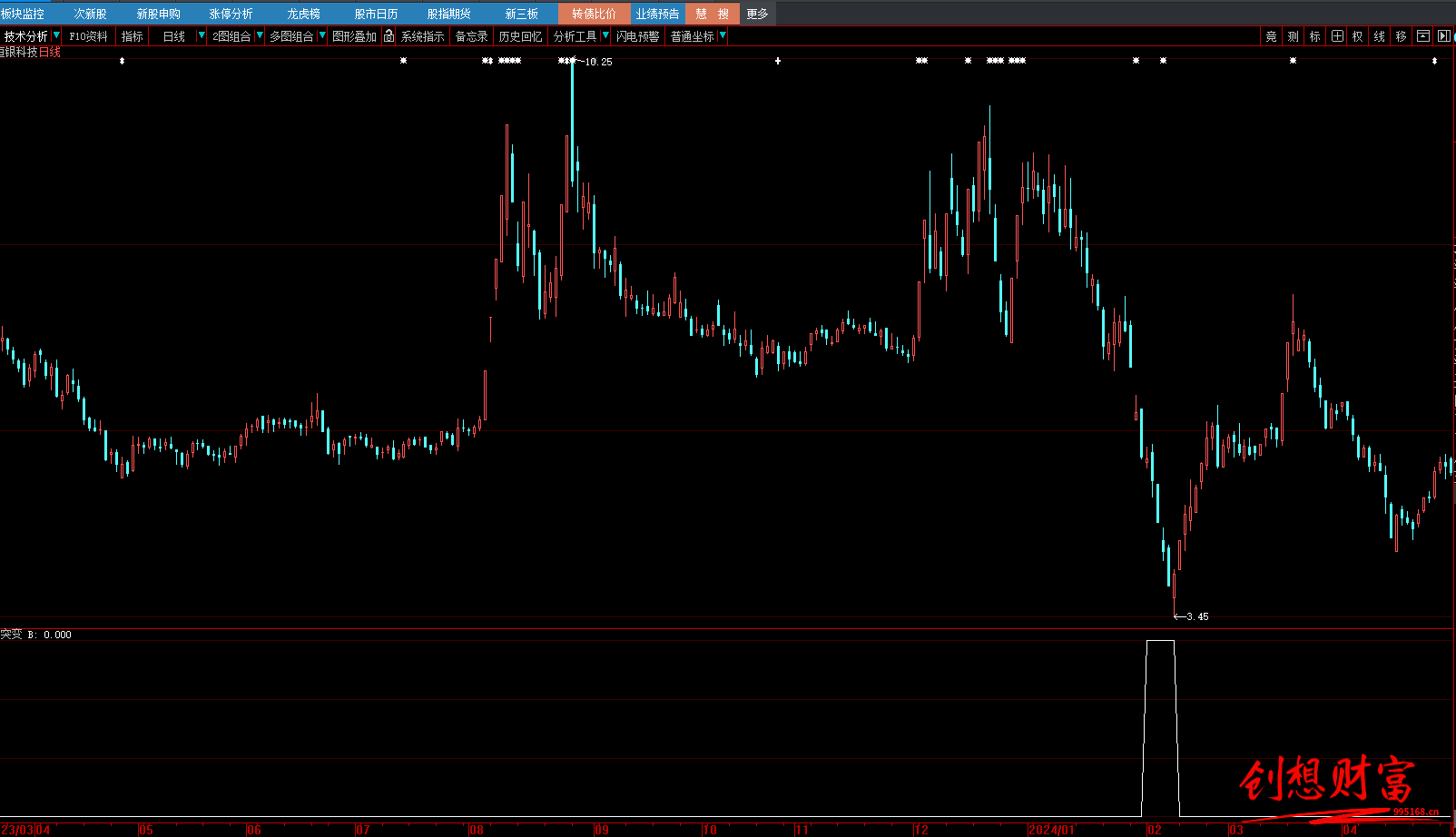Click the 分析工具 button

[576, 36]
